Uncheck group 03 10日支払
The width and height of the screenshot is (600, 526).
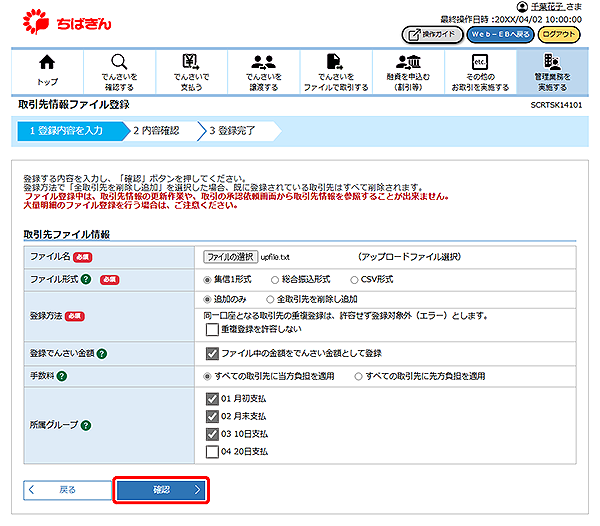(212, 434)
